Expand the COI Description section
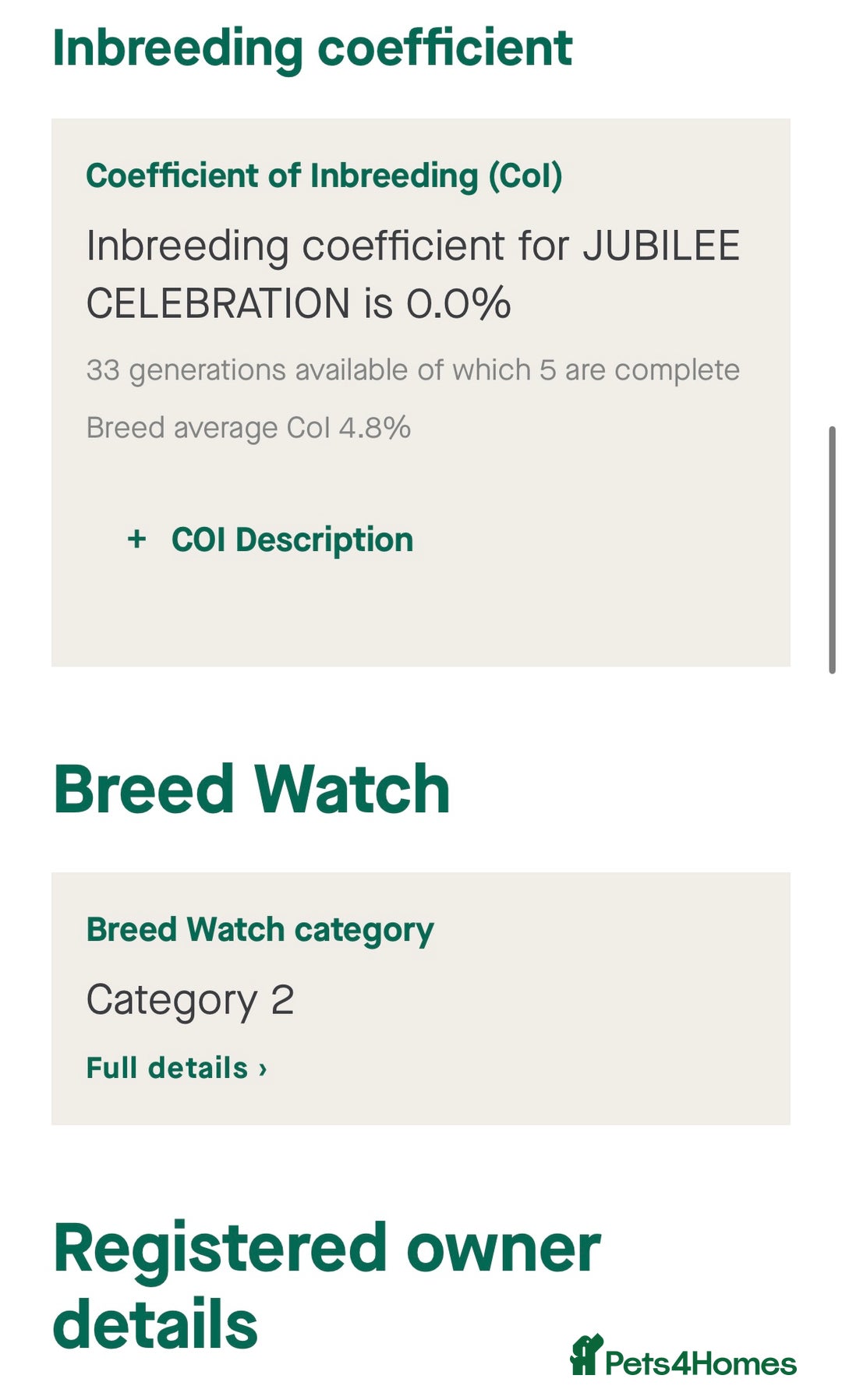Image resolution: width=842 pixels, height=1400 pixels. pos(270,539)
